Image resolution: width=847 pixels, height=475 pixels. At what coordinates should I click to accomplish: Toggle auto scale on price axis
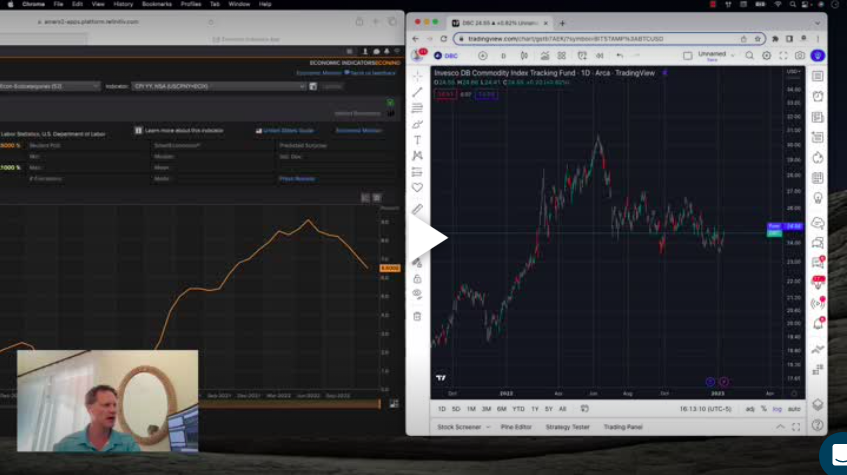(794, 409)
